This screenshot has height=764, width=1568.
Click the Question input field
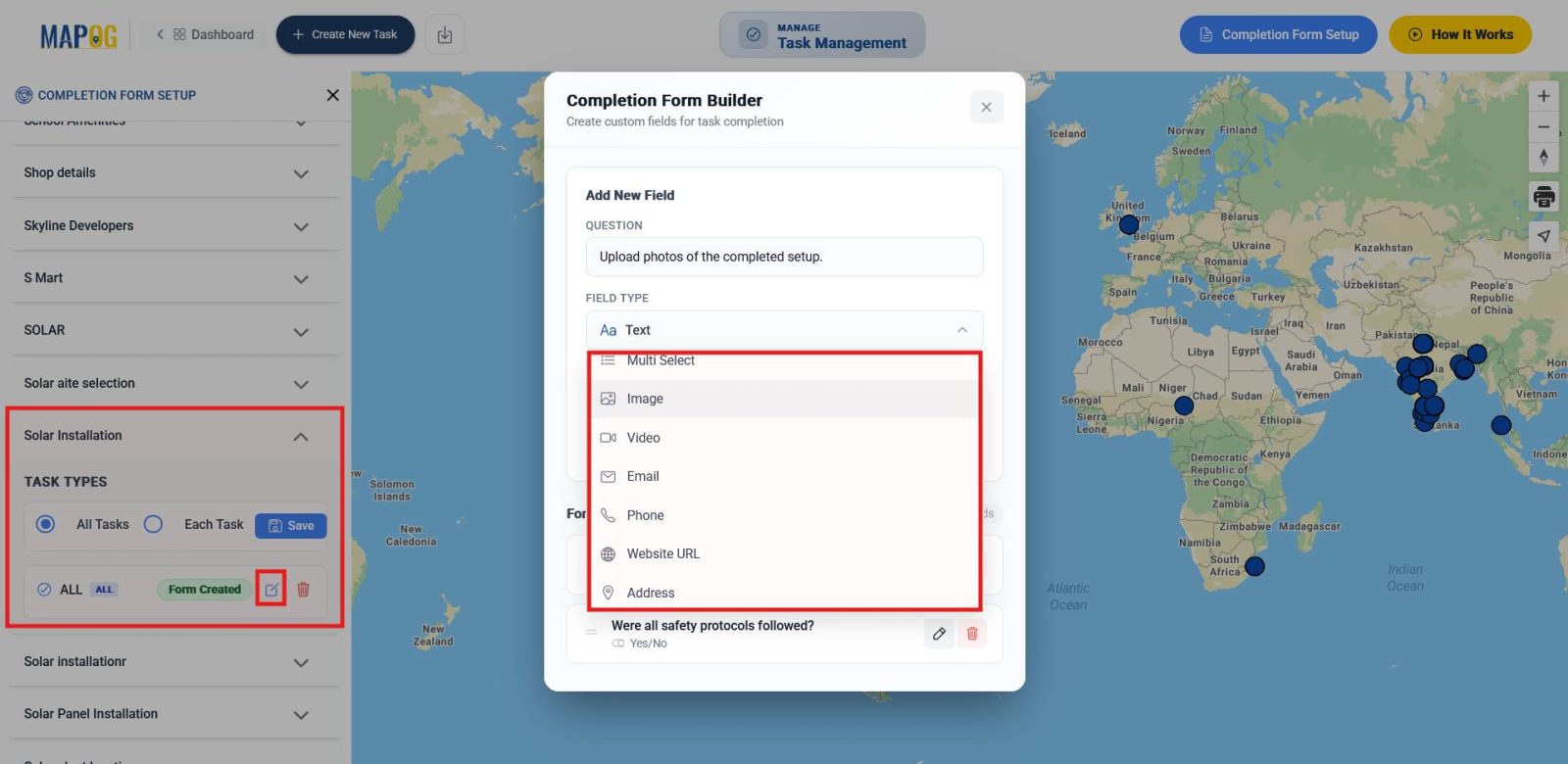pyautogui.click(x=784, y=257)
